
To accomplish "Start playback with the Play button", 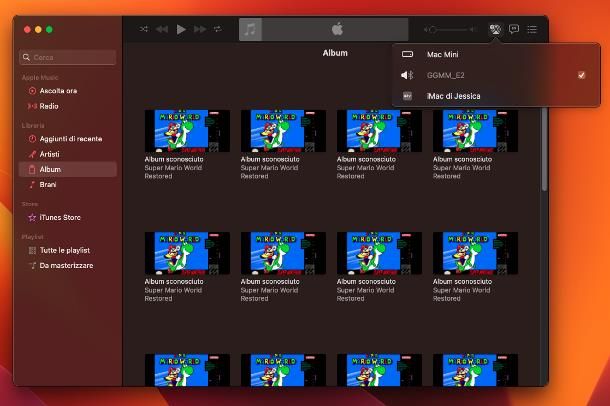I will click(x=181, y=29).
